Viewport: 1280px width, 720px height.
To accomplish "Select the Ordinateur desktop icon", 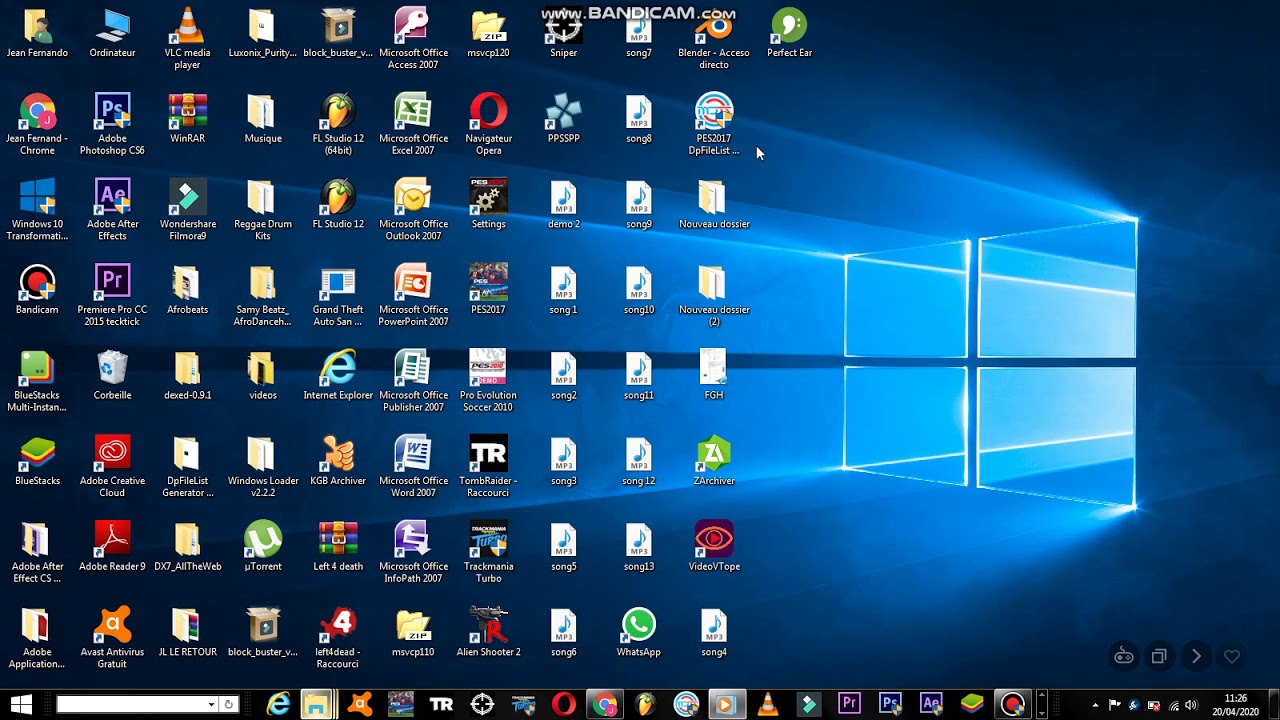I will [112, 32].
